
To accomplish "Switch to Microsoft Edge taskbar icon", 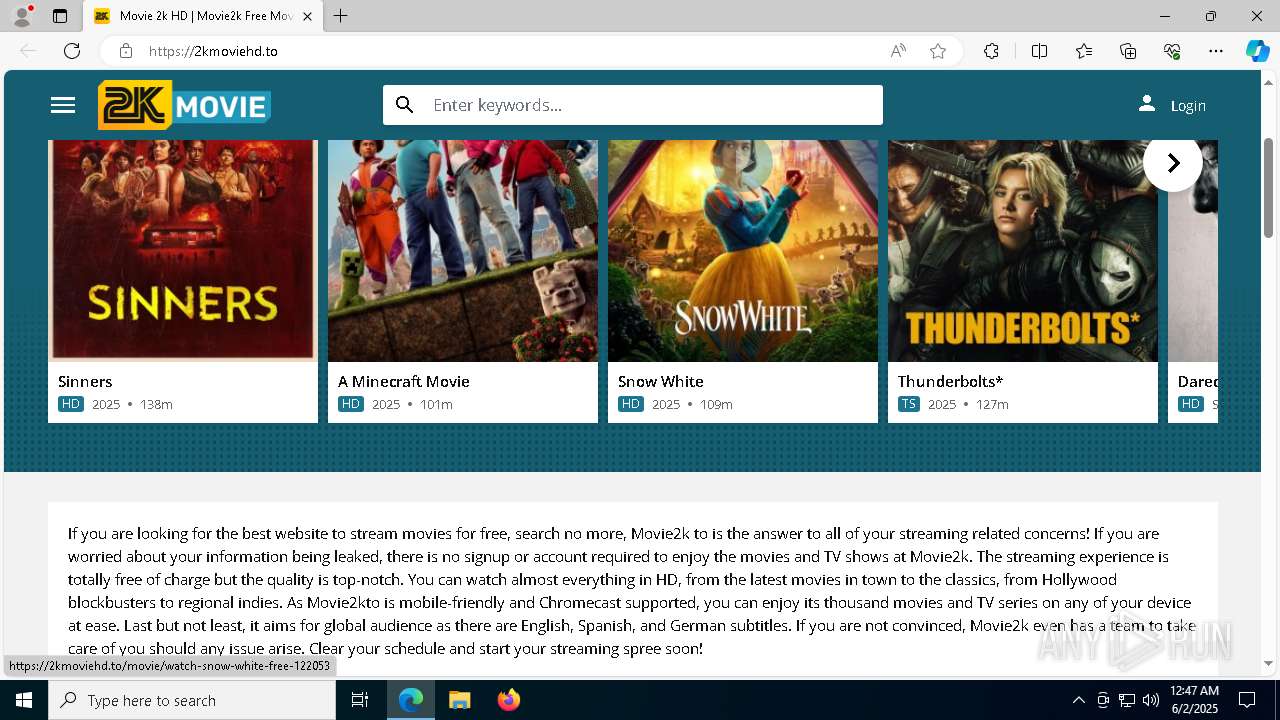I will pos(411,700).
